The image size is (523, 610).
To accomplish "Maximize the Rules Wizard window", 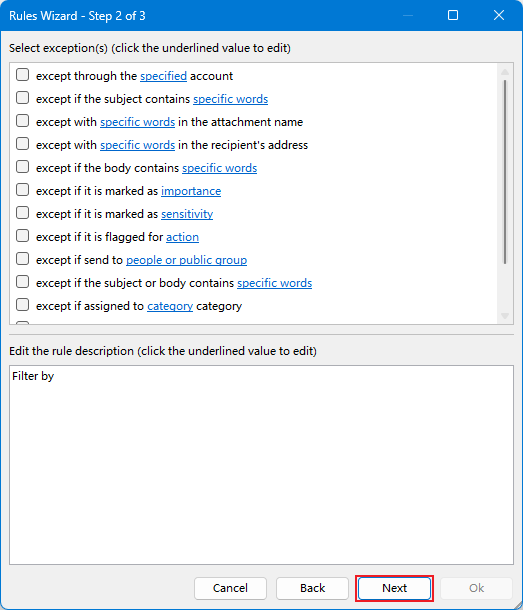I will tap(453, 15).
